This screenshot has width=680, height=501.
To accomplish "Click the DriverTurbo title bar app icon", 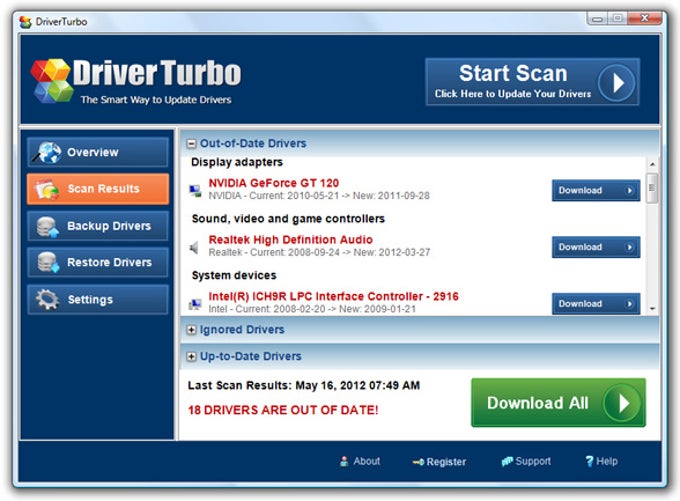I will coord(26,22).
